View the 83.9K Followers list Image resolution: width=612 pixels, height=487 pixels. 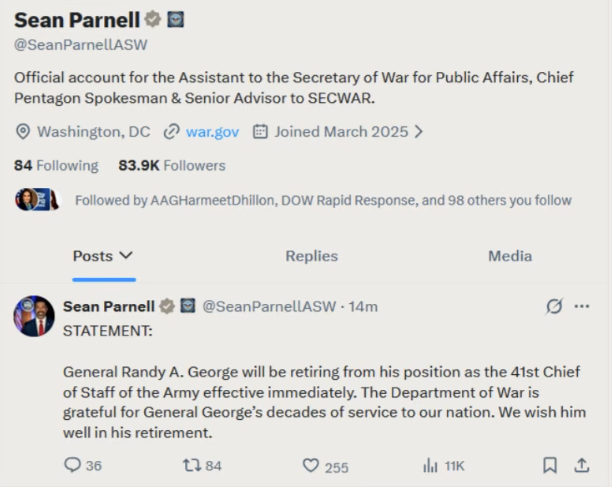pyautogui.click(x=171, y=165)
